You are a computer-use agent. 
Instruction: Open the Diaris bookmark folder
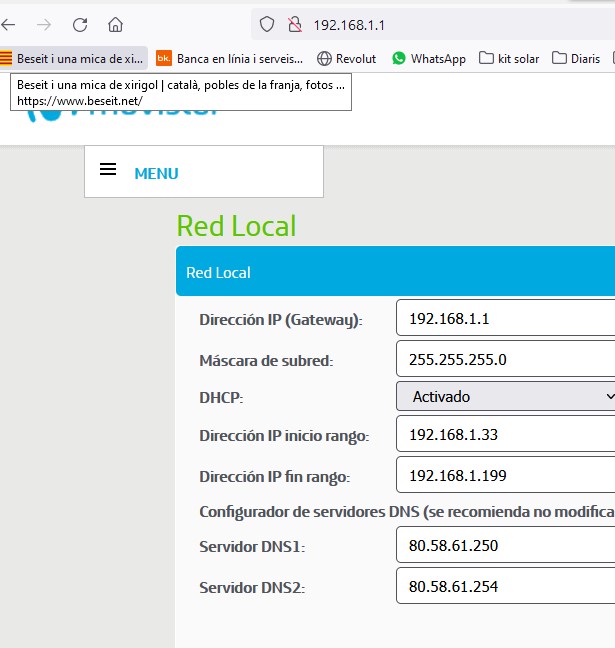coord(576,59)
